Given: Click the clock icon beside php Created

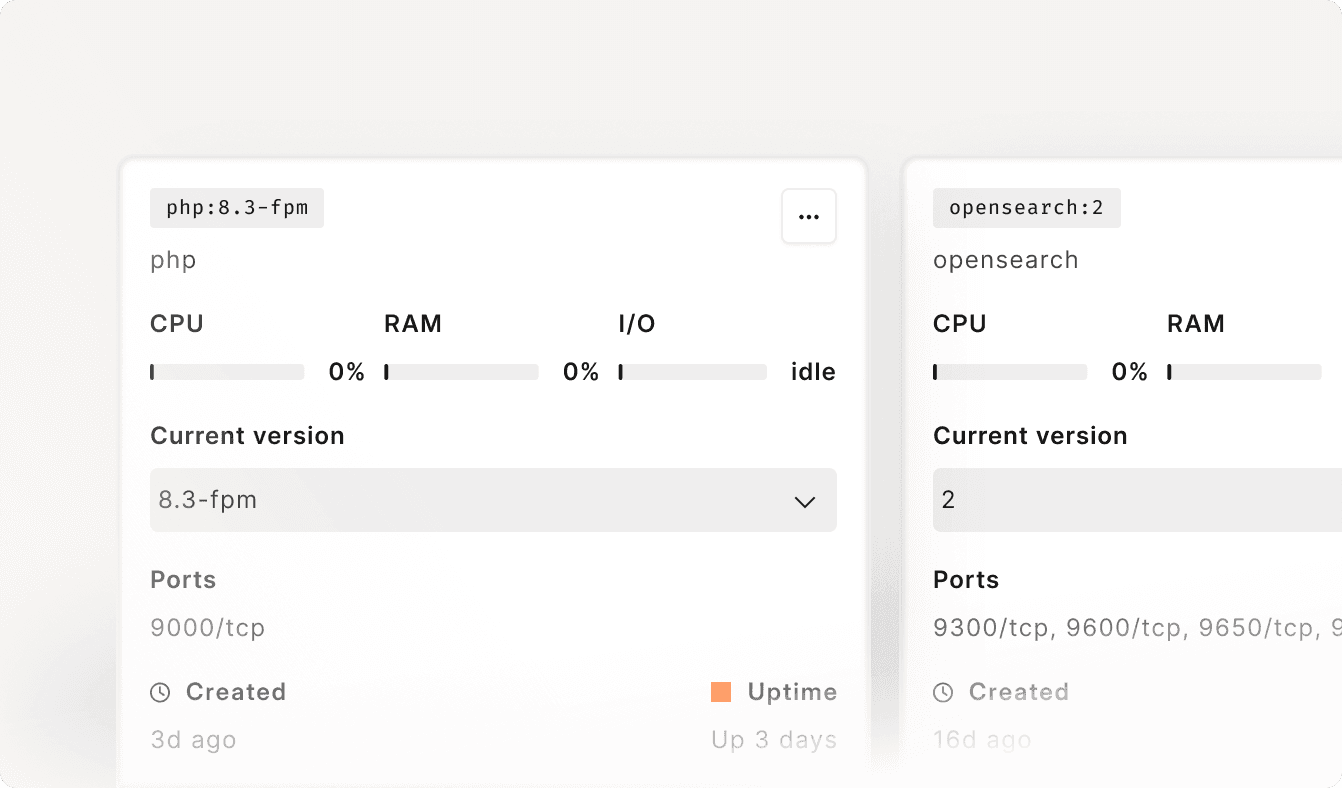Looking at the screenshot, I should (160, 692).
